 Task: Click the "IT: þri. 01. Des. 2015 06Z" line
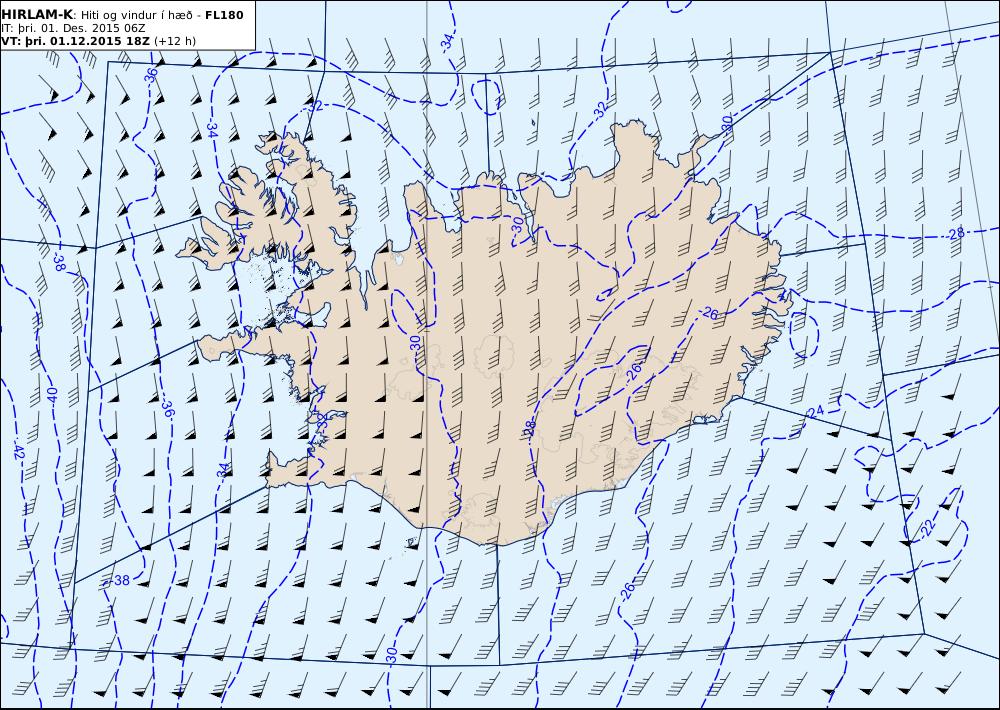[x=73, y=29]
